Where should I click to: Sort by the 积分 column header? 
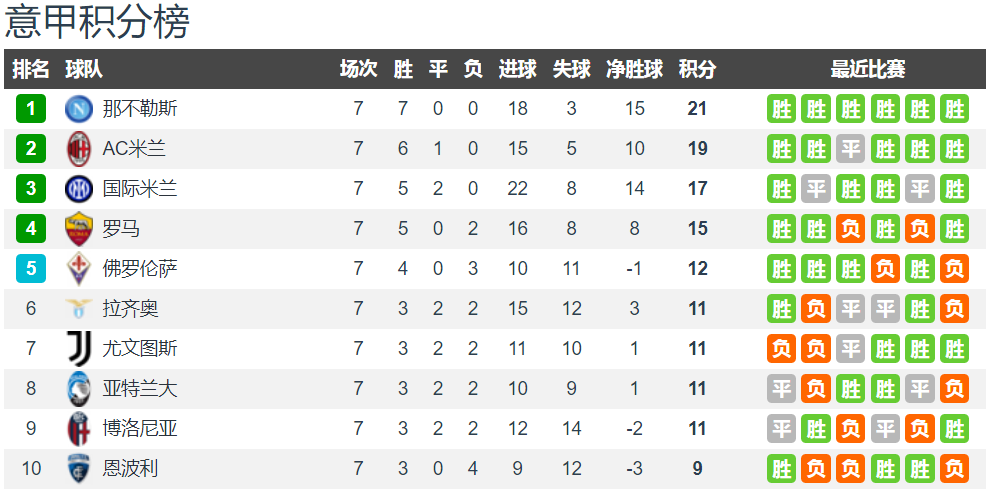(x=697, y=69)
